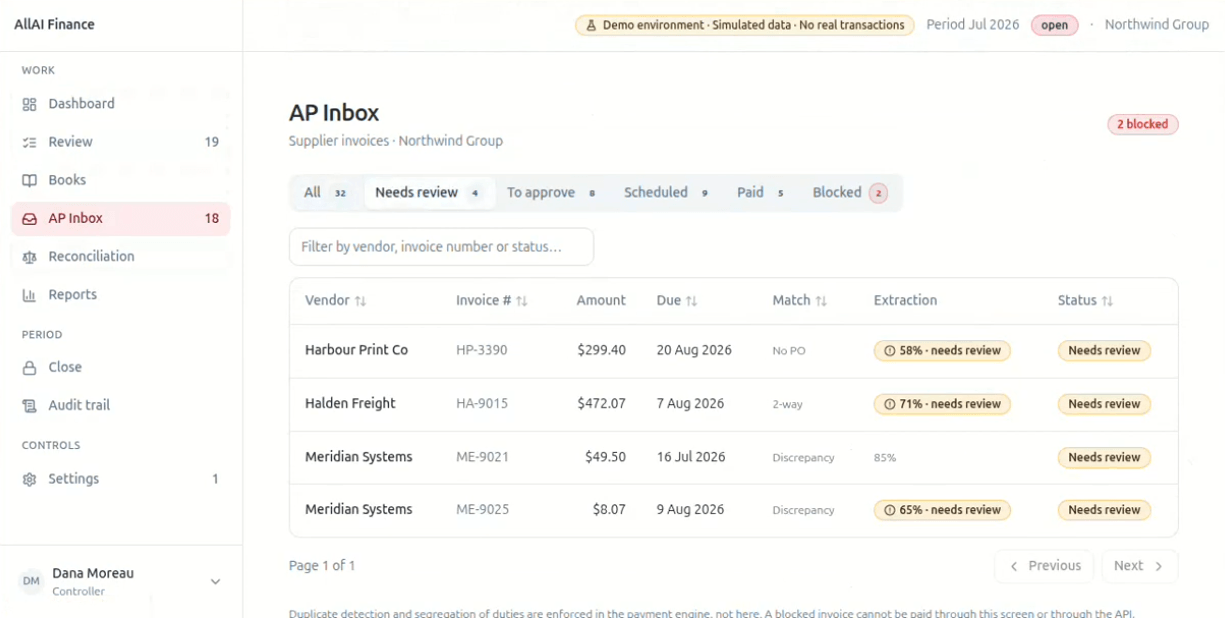Click the Period Jul 2026 label
This screenshot has width=1225, height=618.
click(x=973, y=25)
